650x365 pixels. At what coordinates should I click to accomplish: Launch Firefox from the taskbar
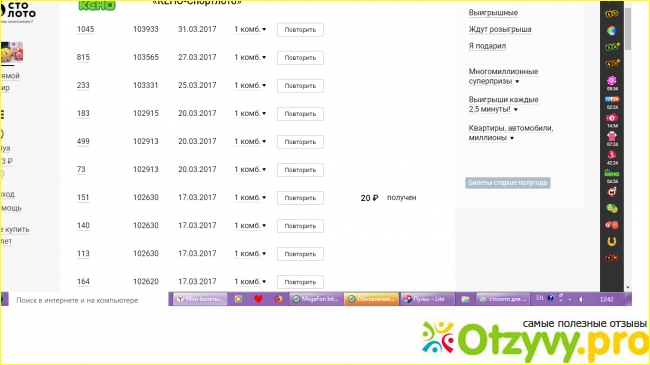278,299
